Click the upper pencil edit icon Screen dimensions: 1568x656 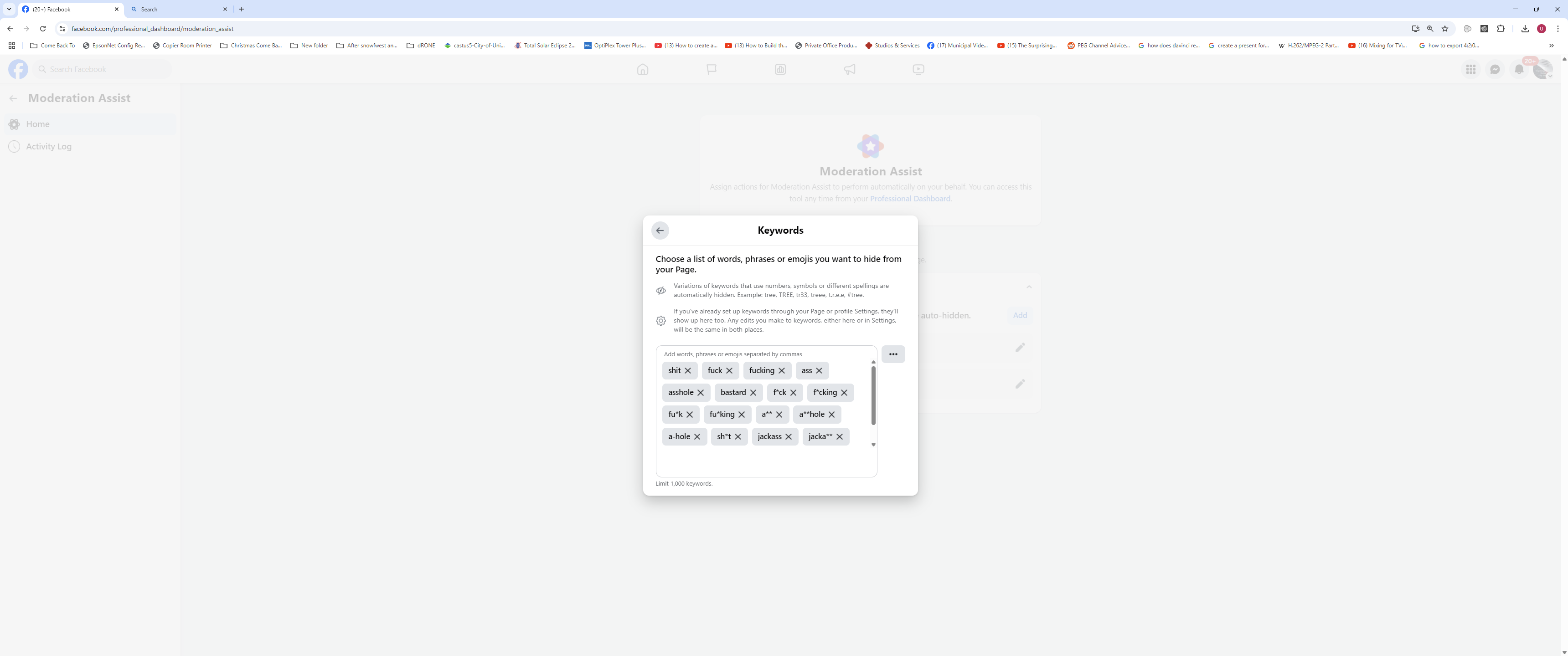click(1020, 348)
